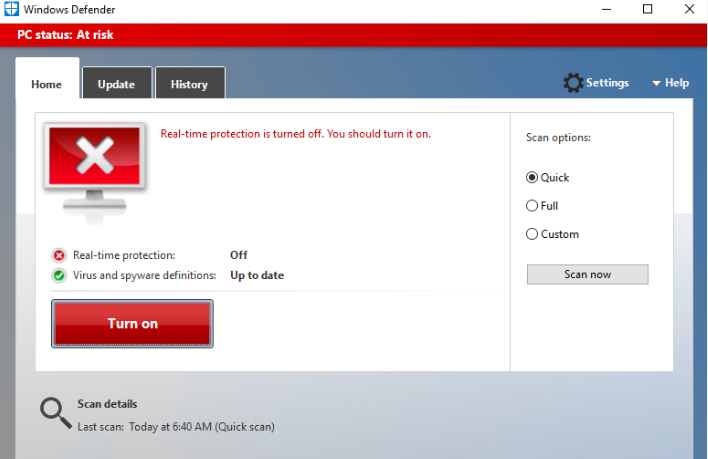
Task: Click the magnifying glass Scan details icon
Action: click(56, 413)
